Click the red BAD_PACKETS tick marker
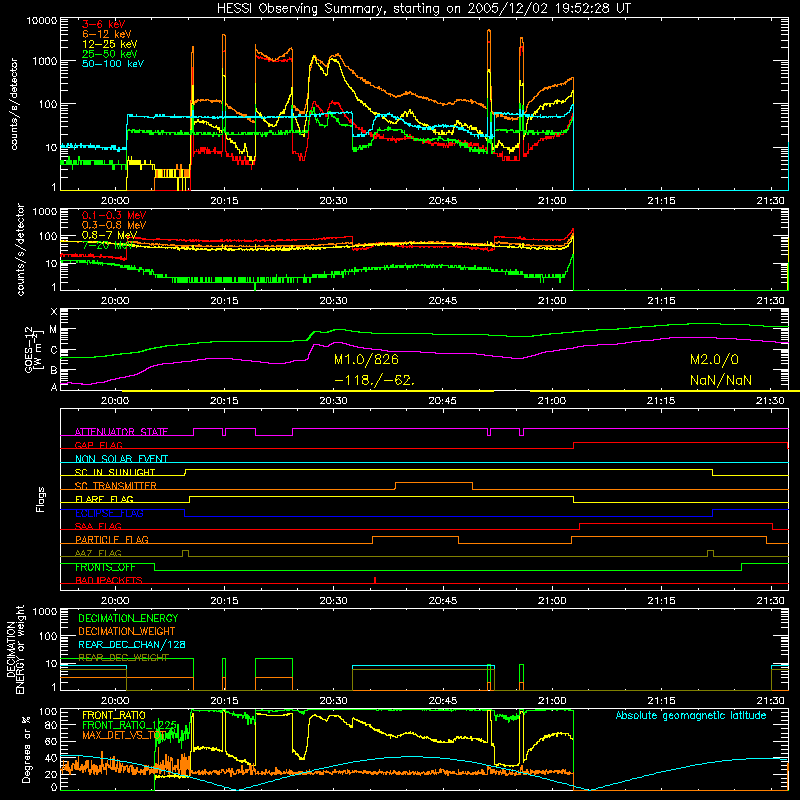Image resolution: width=800 pixels, height=800 pixels. point(375,580)
